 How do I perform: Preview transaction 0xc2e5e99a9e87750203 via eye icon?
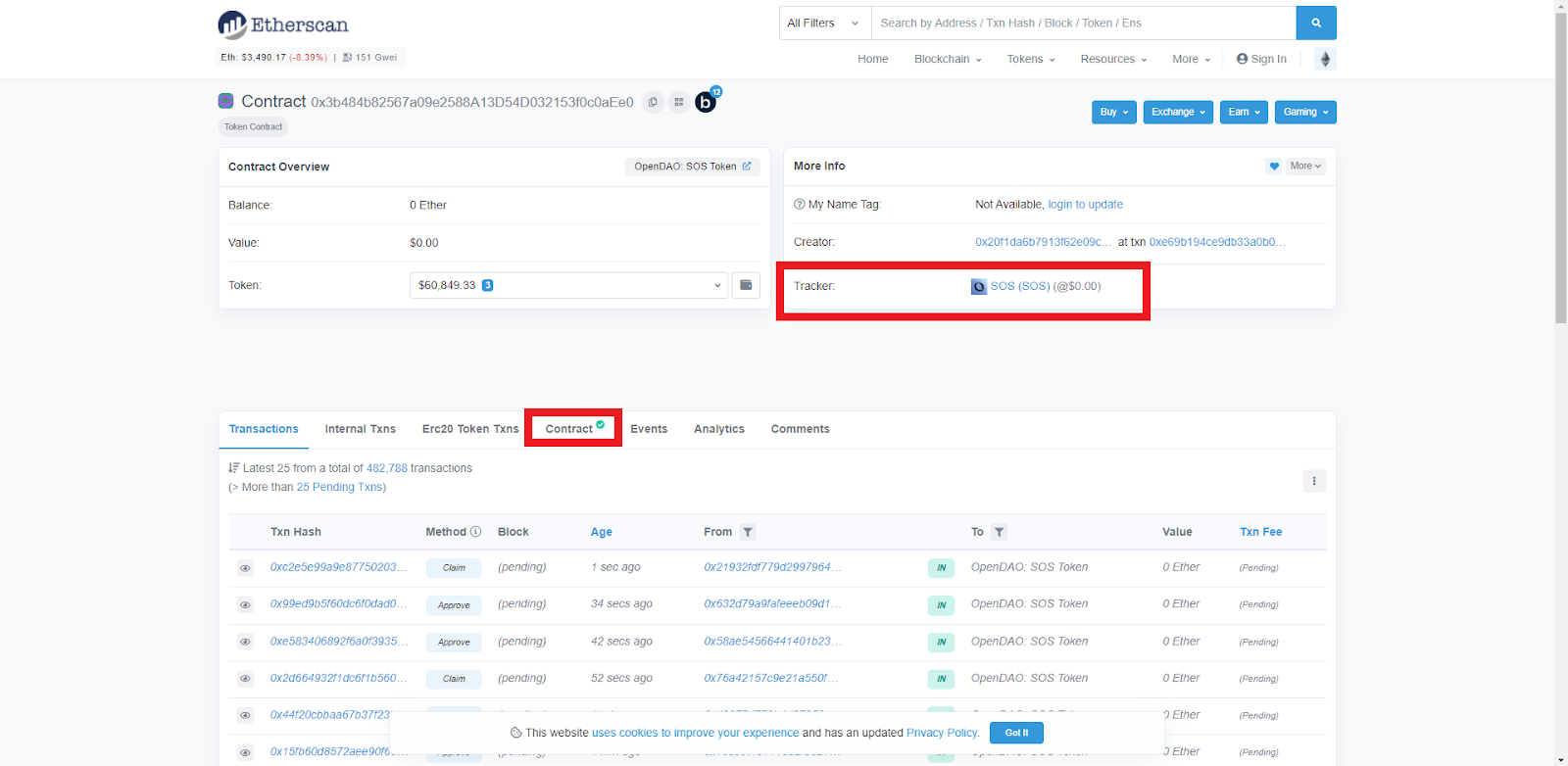pos(245,568)
